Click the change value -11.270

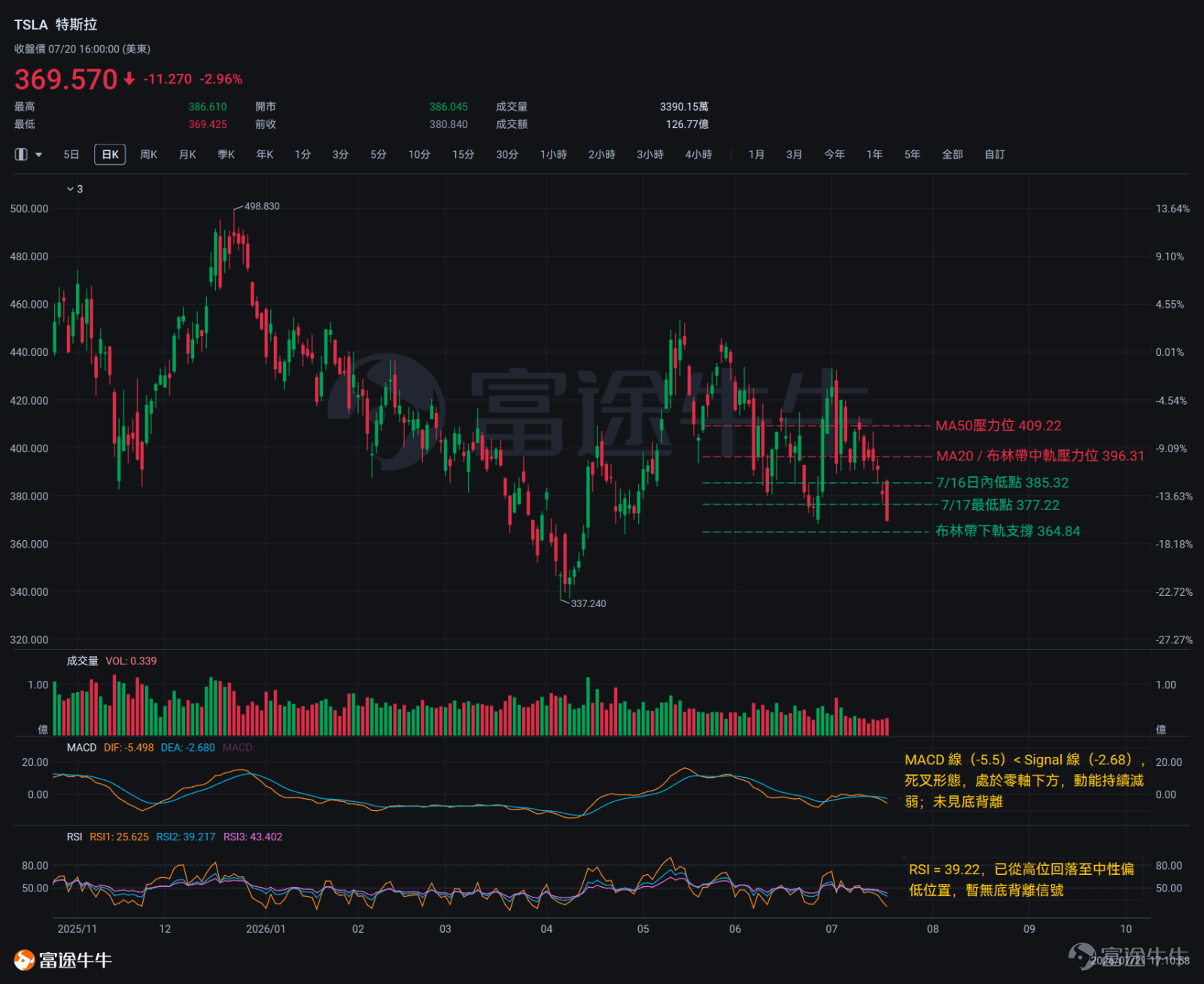click(x=168, y=79)
